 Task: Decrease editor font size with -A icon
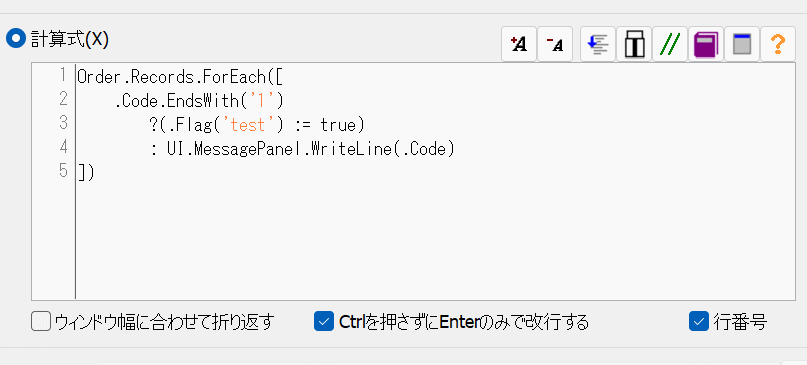(555, 45)
